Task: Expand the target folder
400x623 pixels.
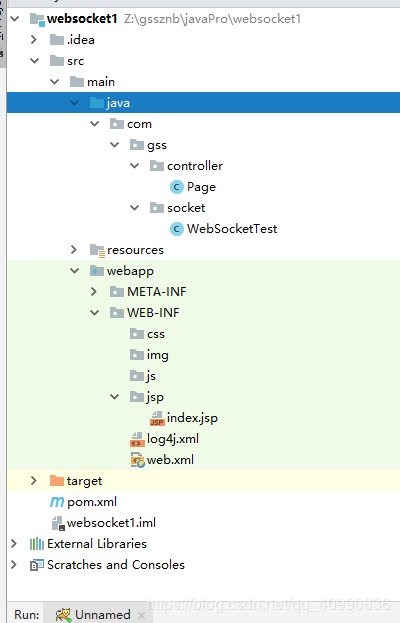Action: [34, 481]
